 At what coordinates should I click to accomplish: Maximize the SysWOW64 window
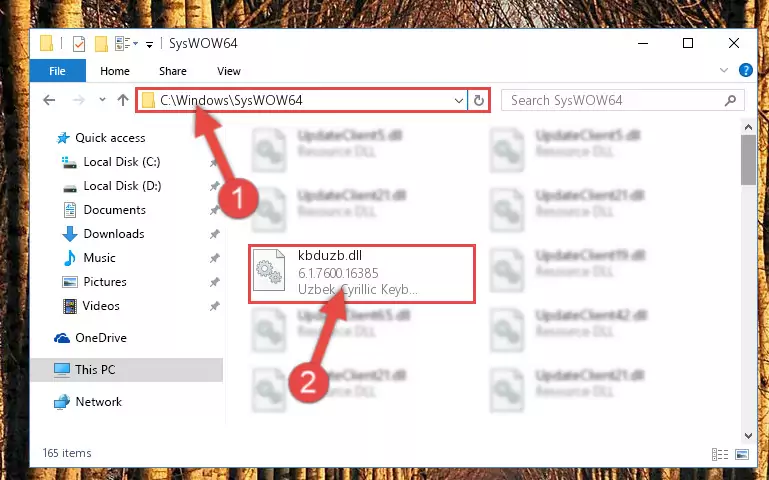(x=688, y=43)
